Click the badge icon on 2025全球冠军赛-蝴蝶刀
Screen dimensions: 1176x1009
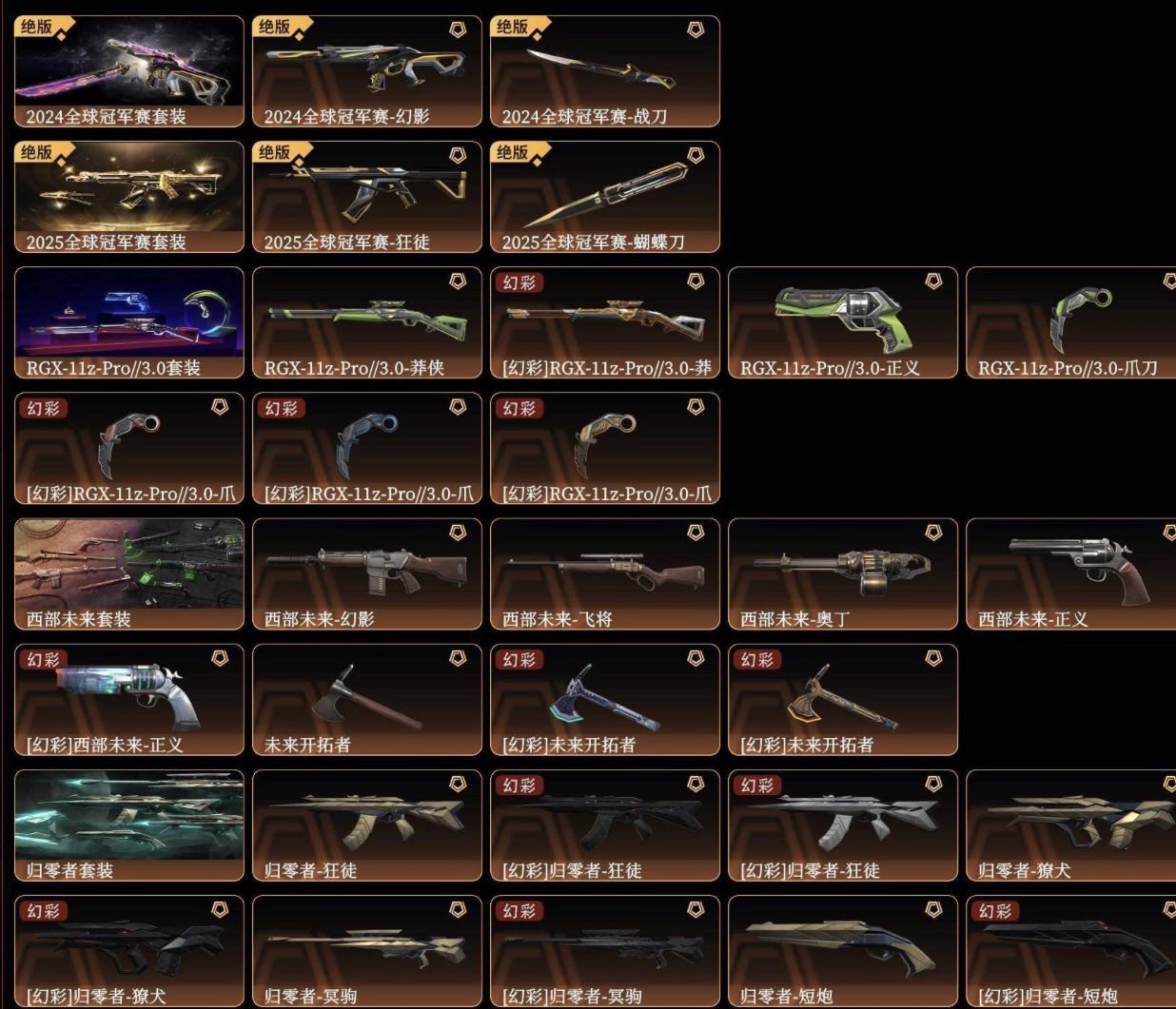696,155
